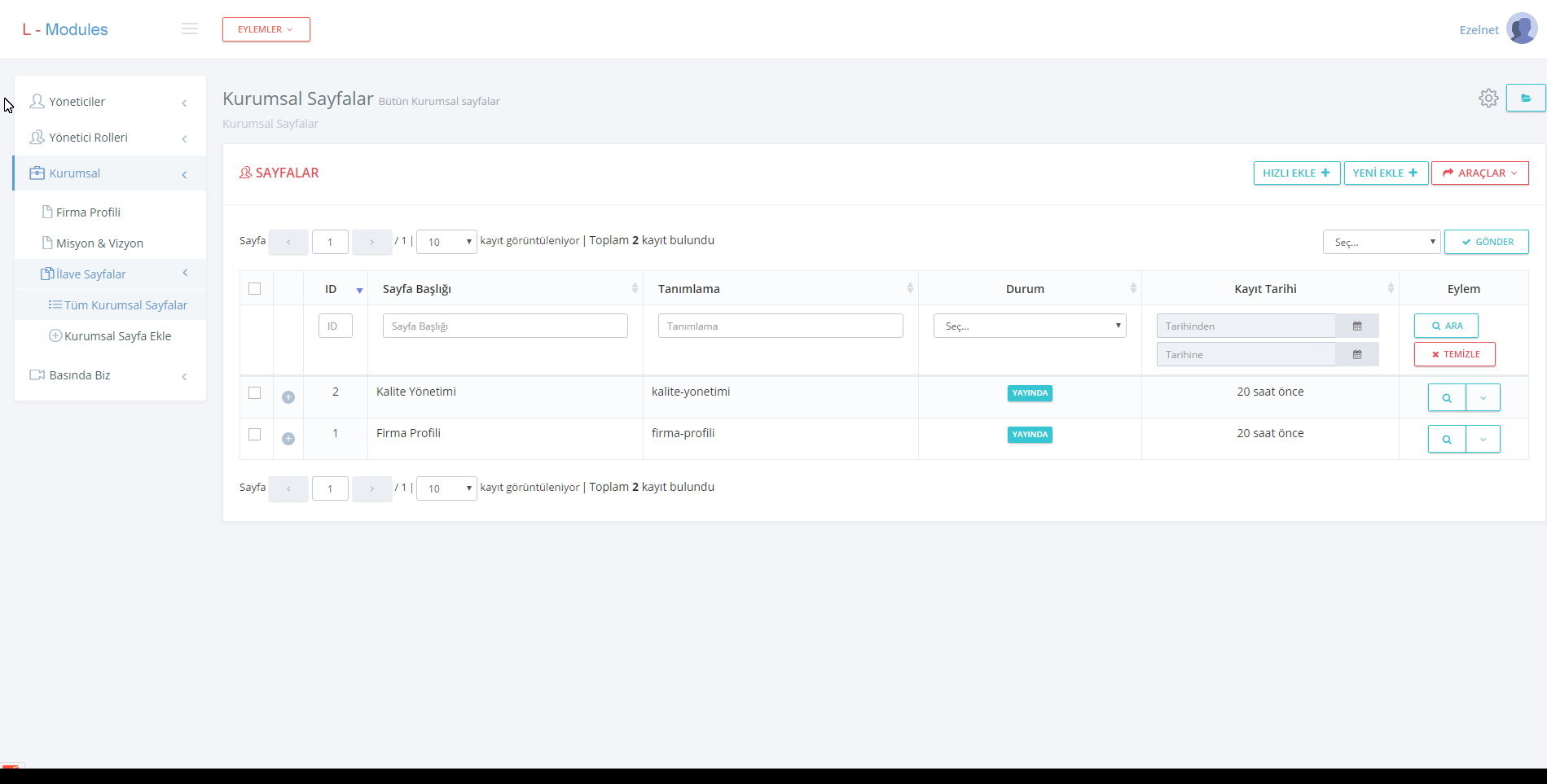This screenshot has width=1547, height=784.
Task: Go to next page in top pagination
Action: (x=371, y=242)
